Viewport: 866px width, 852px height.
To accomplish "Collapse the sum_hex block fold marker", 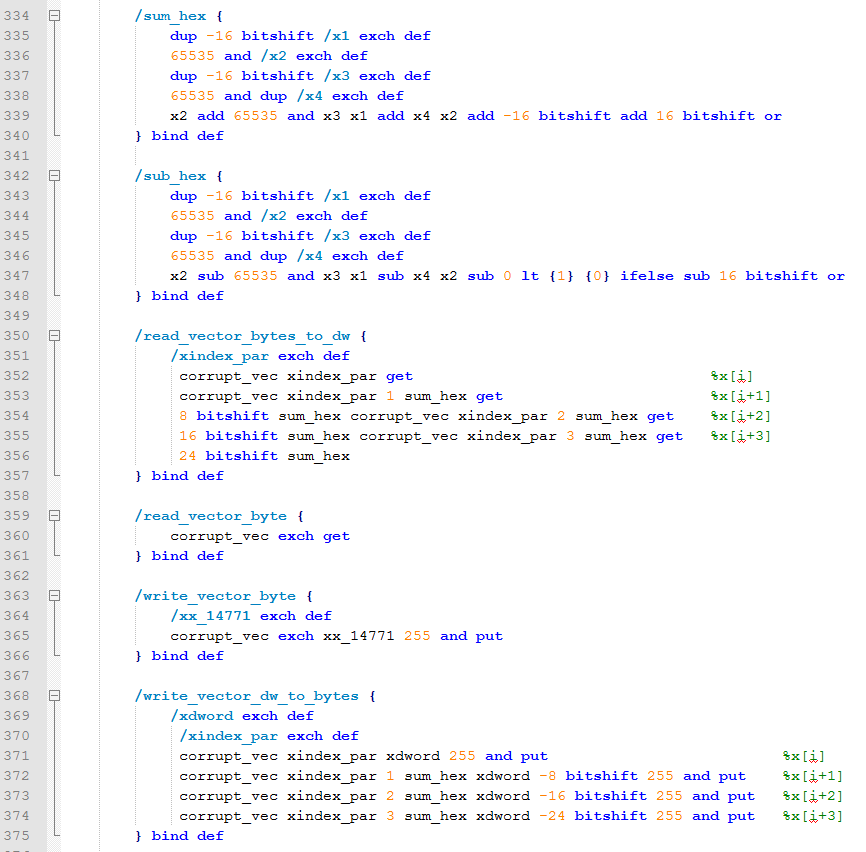I will click(x=55, y=16).
